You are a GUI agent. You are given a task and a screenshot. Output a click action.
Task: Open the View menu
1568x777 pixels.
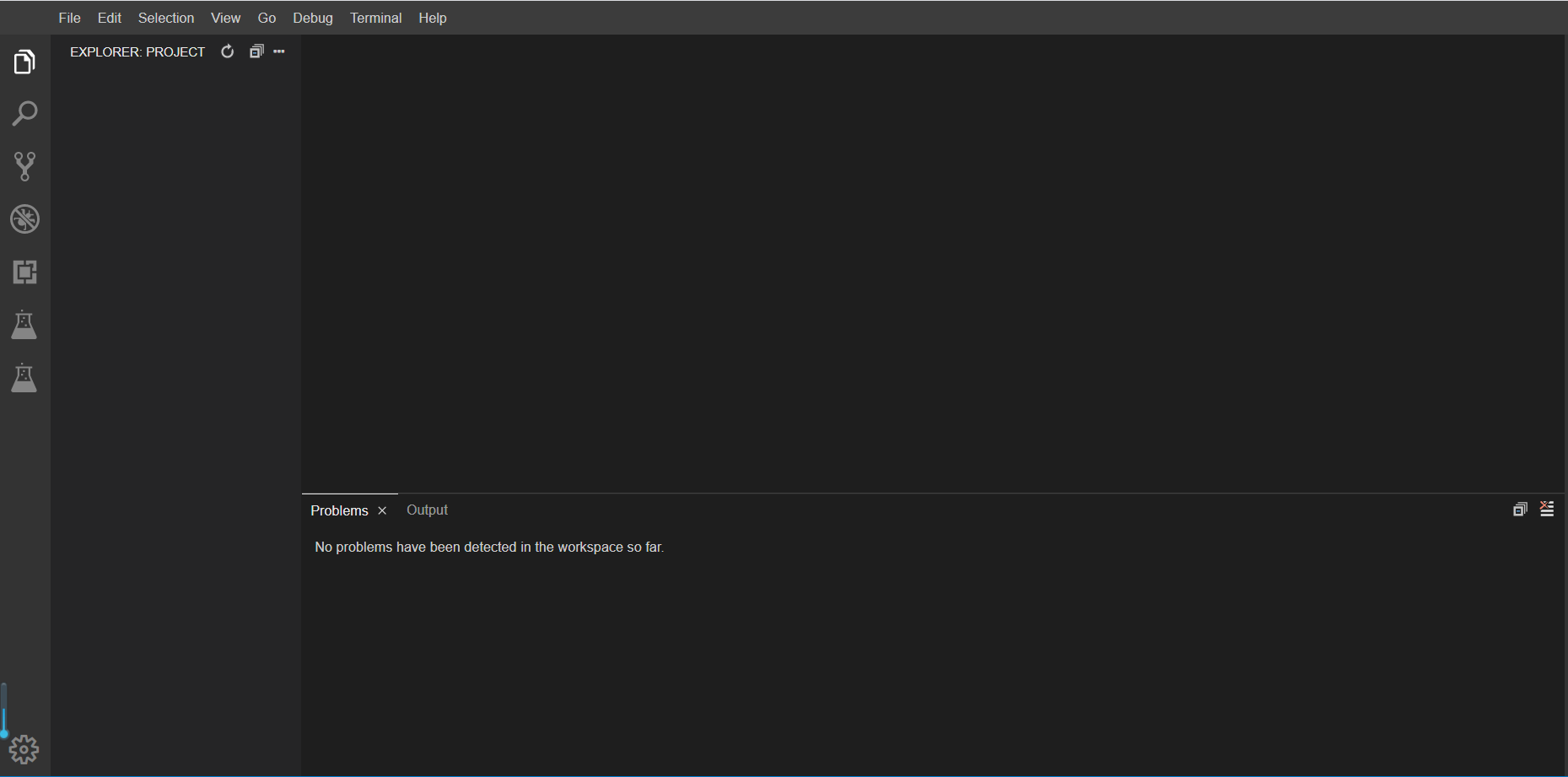[x=226, y=18]
